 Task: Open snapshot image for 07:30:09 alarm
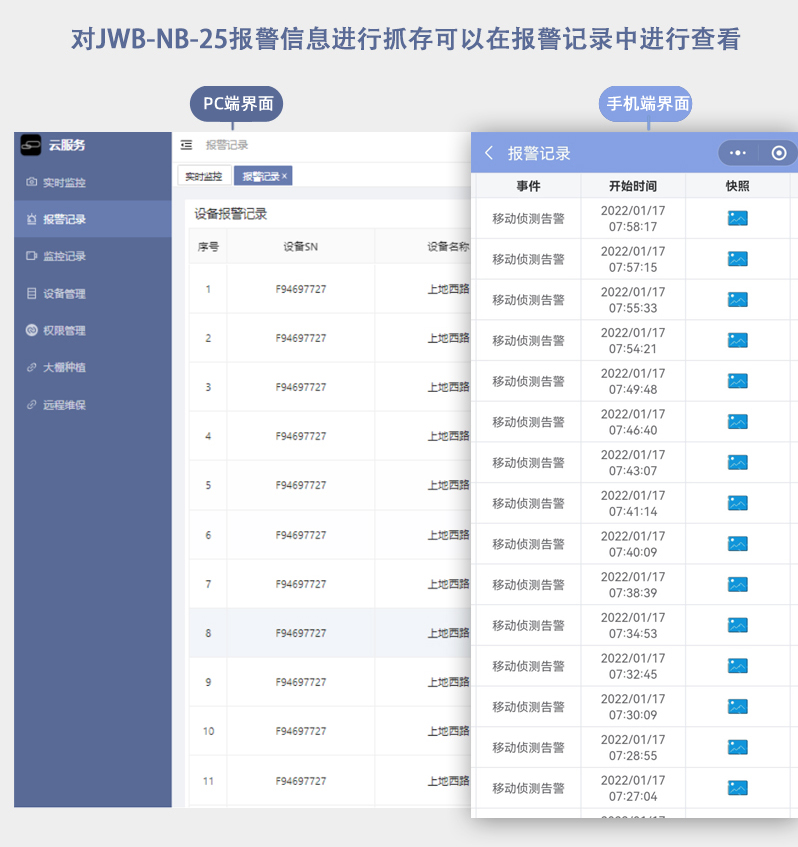737,707
